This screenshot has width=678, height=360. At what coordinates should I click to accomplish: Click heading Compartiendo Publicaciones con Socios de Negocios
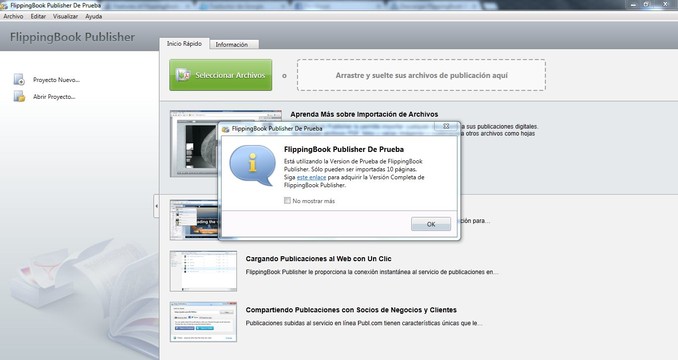351,310
